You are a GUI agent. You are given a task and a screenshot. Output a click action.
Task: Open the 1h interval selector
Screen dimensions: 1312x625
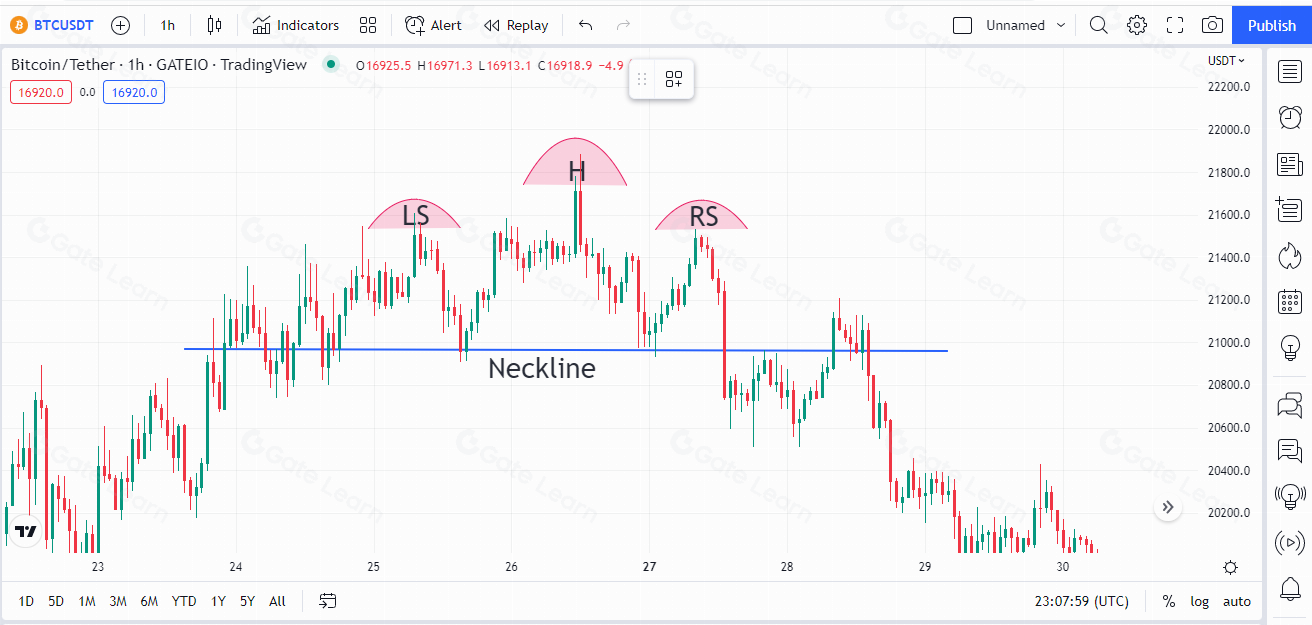click(167, 25)
